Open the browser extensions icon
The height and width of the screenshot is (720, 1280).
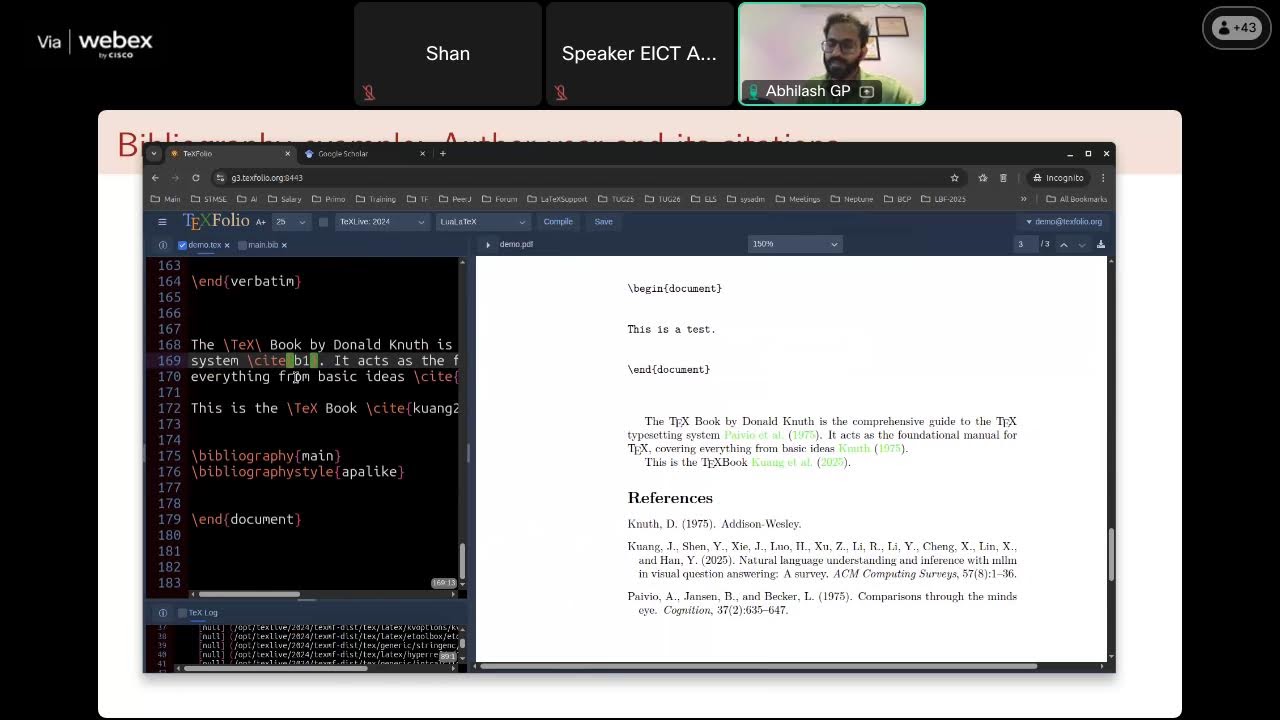[983, 178]
